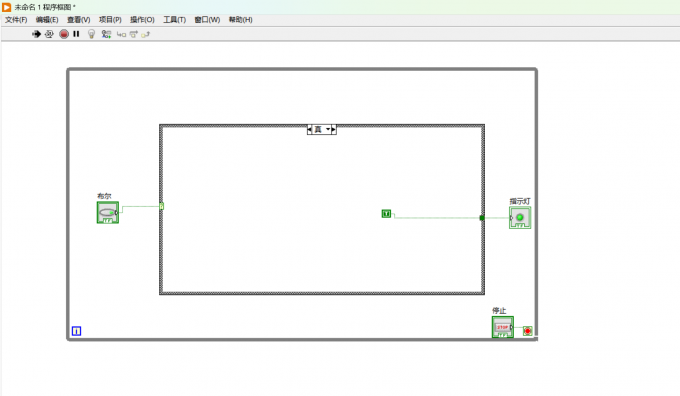Click the Step Out toolbar icon

145,34
